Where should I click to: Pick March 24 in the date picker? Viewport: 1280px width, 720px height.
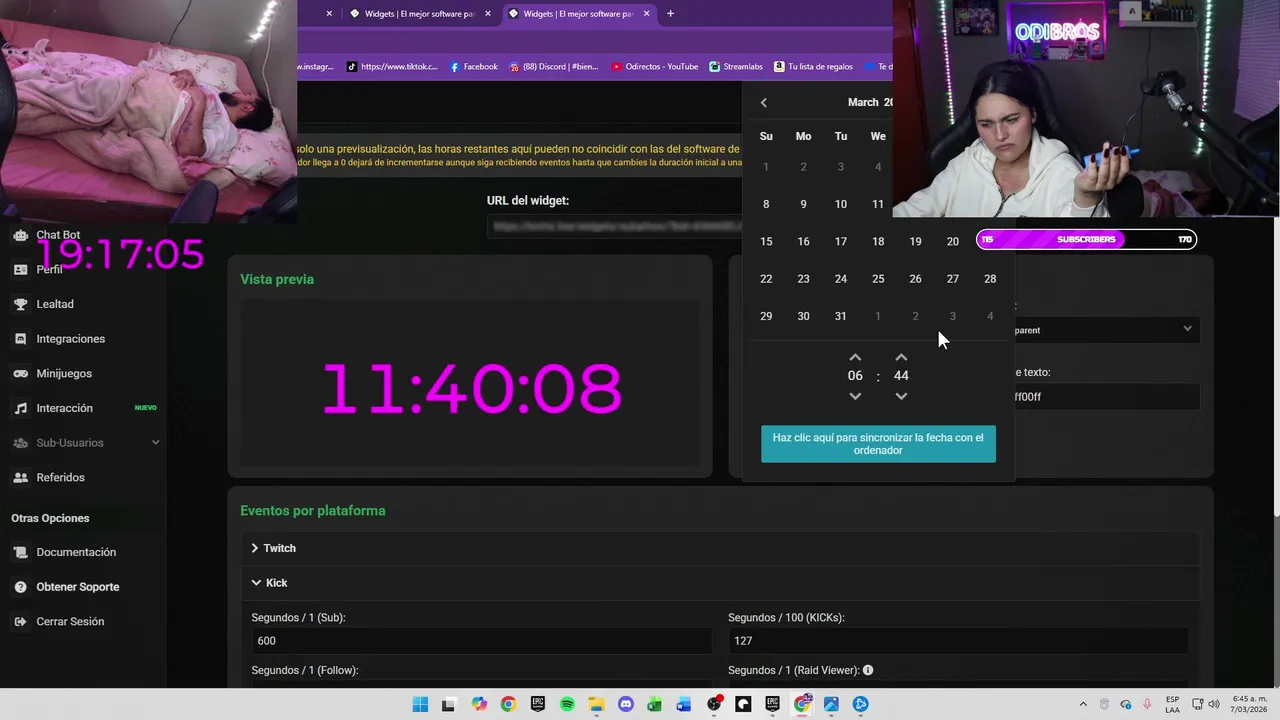tap(841, 279)
